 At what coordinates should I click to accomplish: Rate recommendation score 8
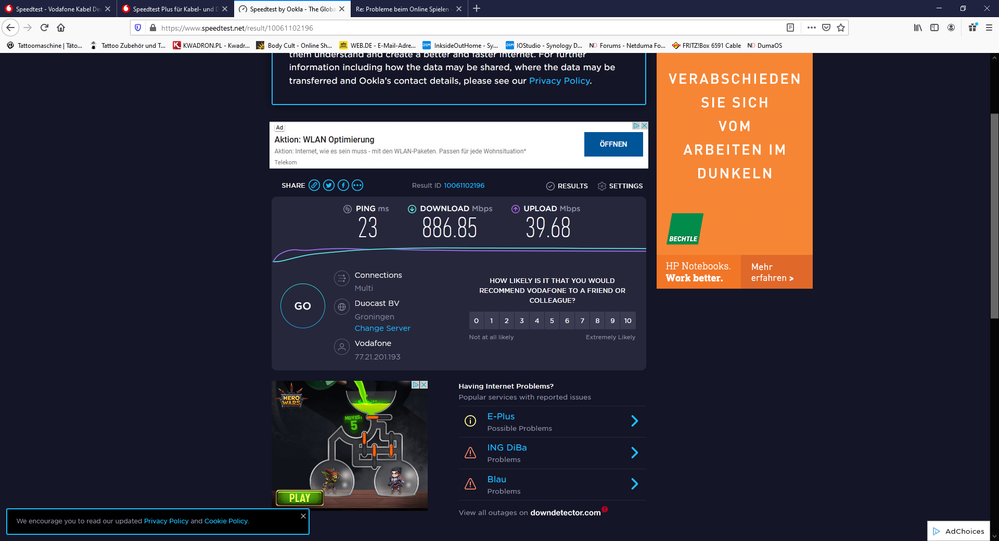[598, 321]
